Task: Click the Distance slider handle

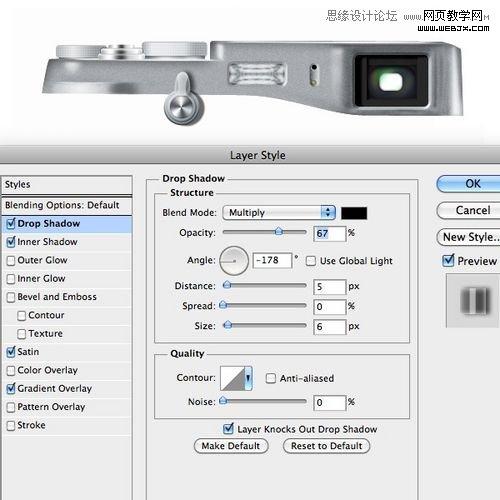Action: (227, 285)
